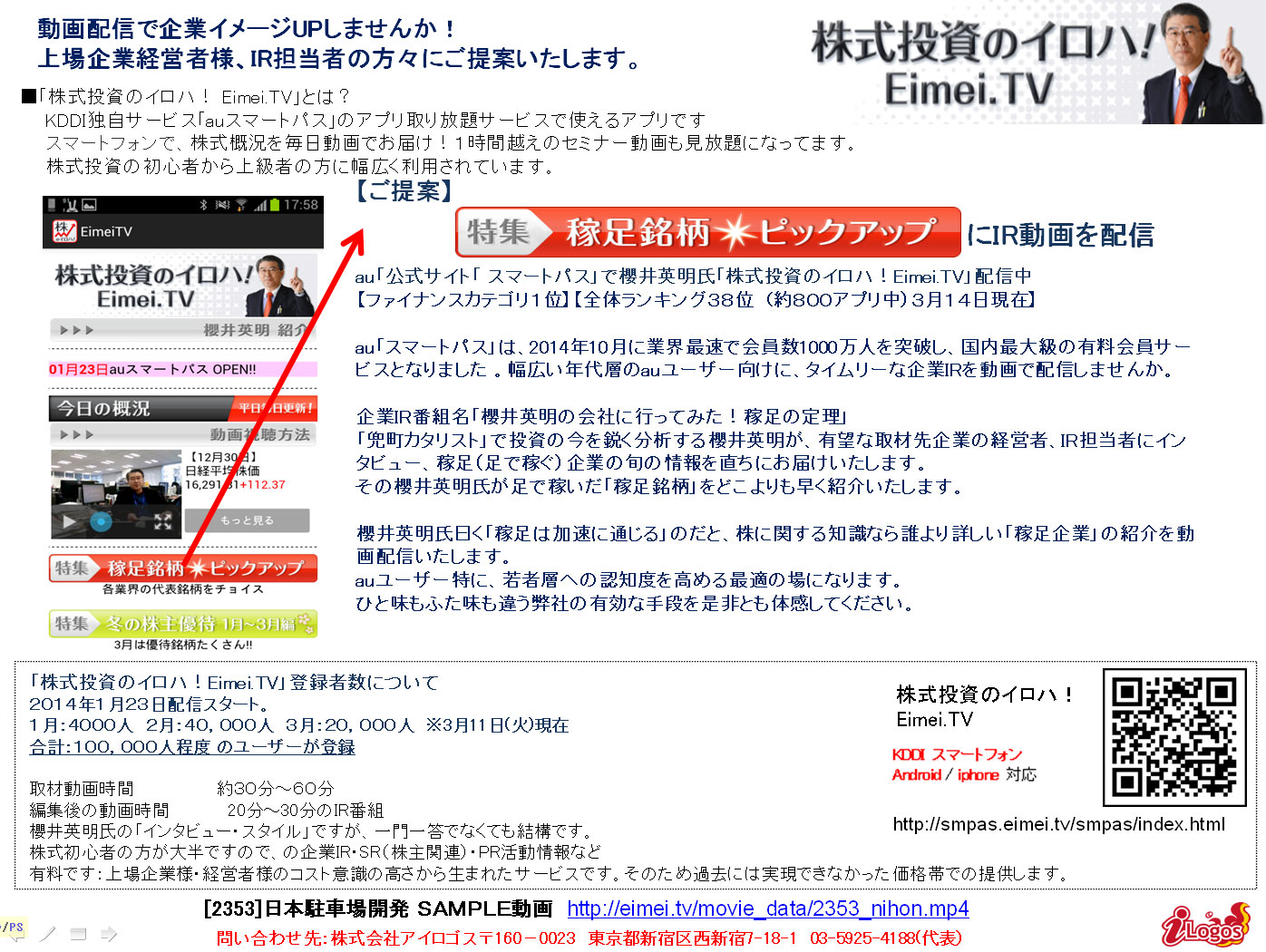Click the 【ご提案】 heading
The width and height of the screenshot is (1266, 952).
(403, 191)
